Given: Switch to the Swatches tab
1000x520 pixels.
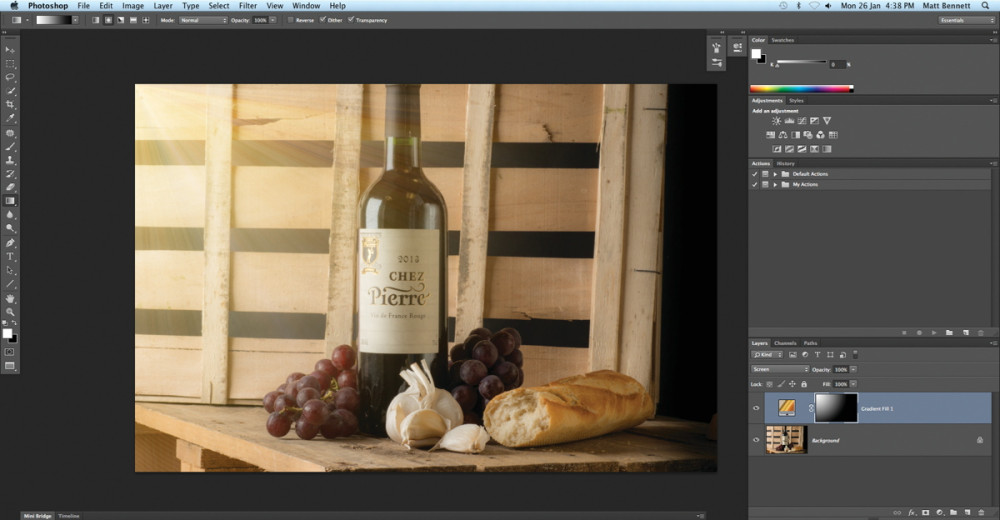Looking at the screenshot, I should click(x=783, y=40).
